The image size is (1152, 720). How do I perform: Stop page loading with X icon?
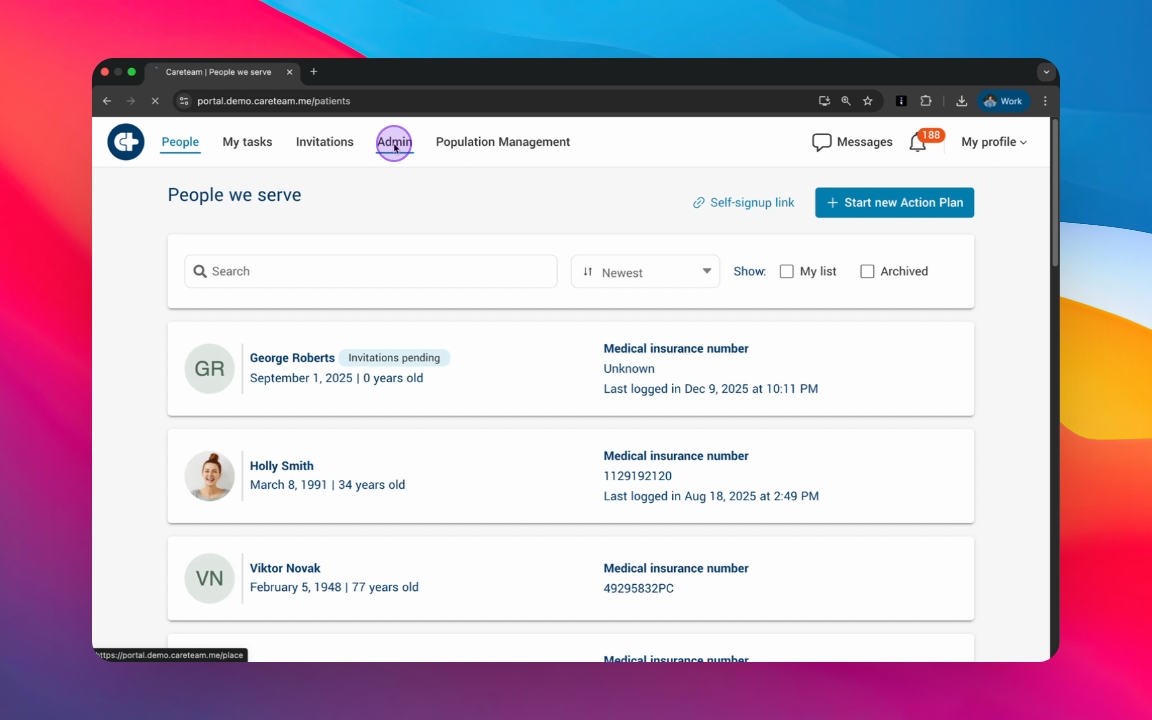pos(155,101)
